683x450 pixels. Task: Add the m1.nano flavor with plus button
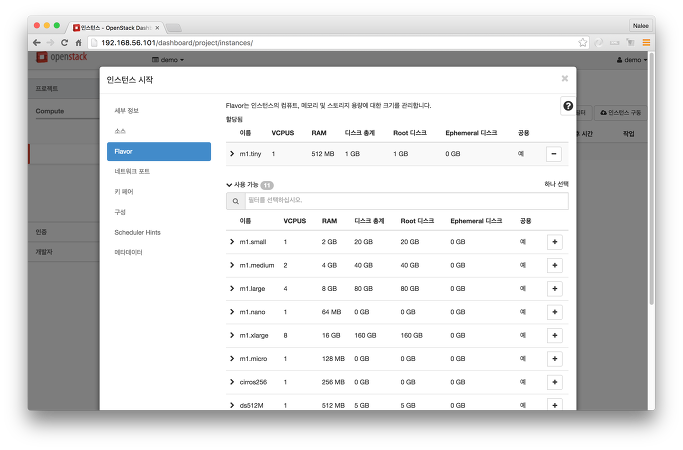click(x=555, y=312)
